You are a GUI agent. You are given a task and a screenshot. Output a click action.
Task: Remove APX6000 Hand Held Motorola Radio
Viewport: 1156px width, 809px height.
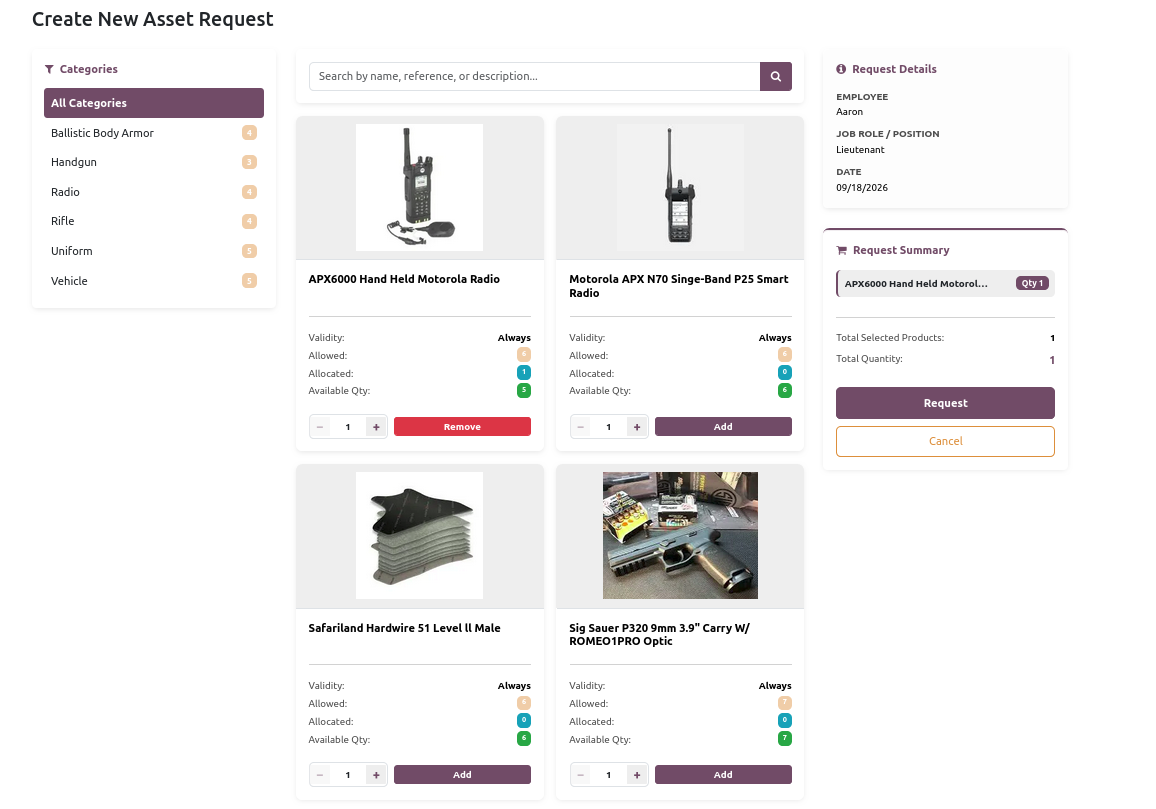[x=462, y=427]
